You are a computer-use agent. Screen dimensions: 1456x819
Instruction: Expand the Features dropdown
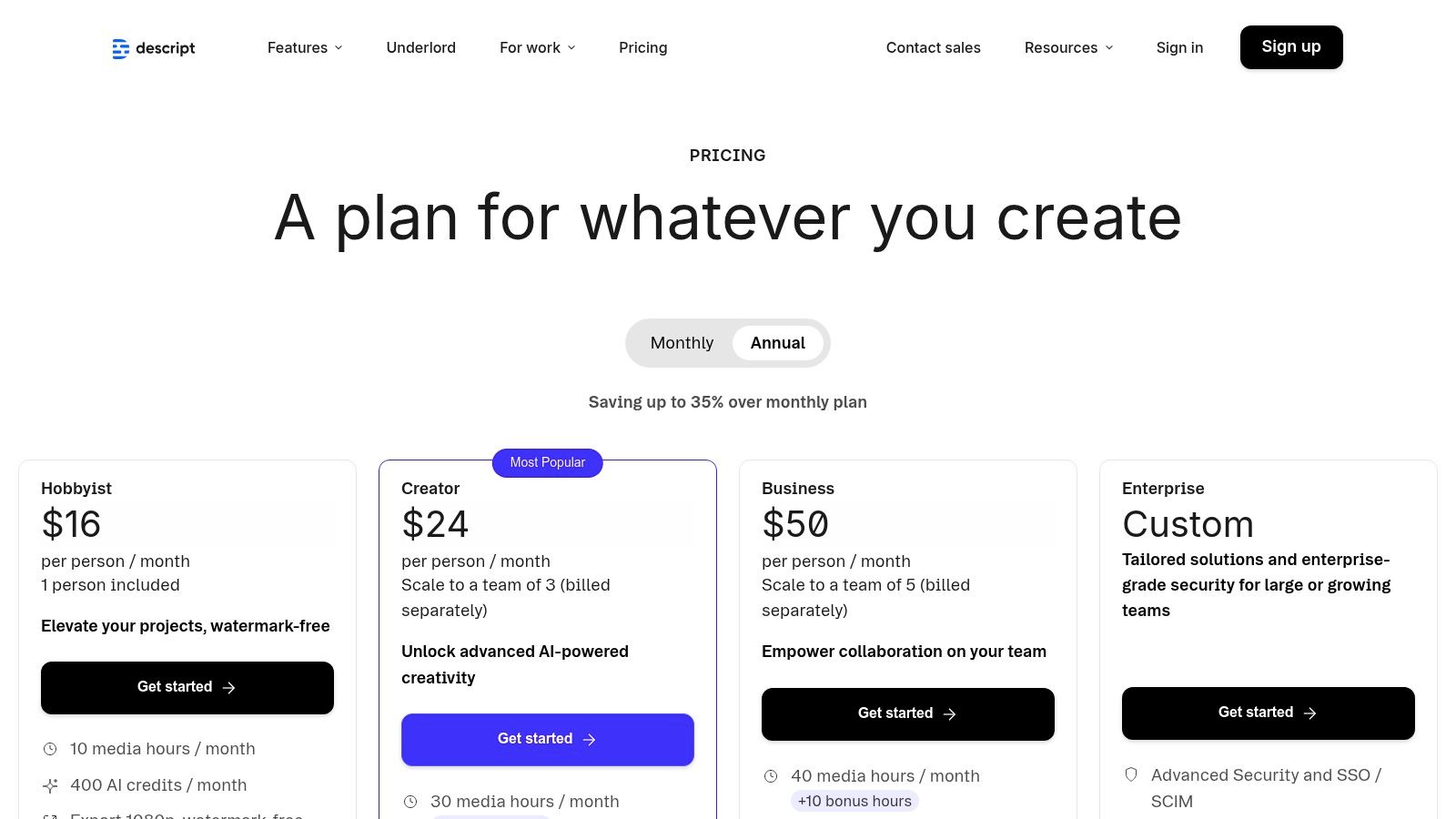[x=304, y=47]
